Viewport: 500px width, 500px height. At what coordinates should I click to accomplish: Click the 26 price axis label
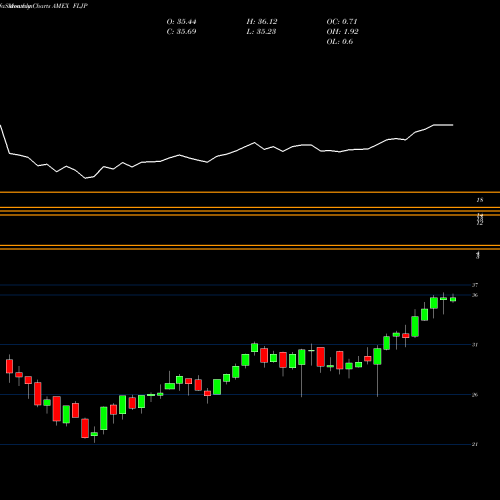coord(475,395)
